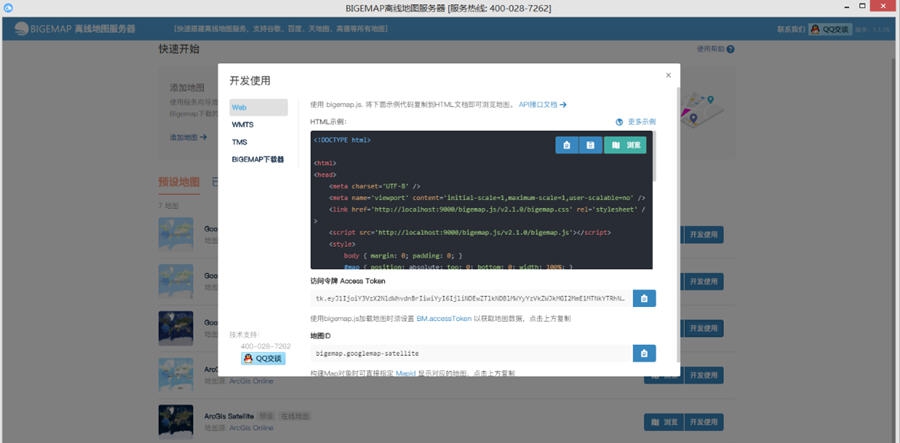Click the HTML示例 label above the code
900x443 pixels.
328,122
